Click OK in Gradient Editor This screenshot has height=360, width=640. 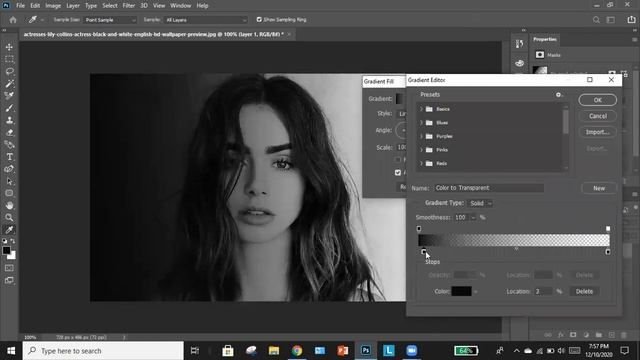[x=598, y=100]
